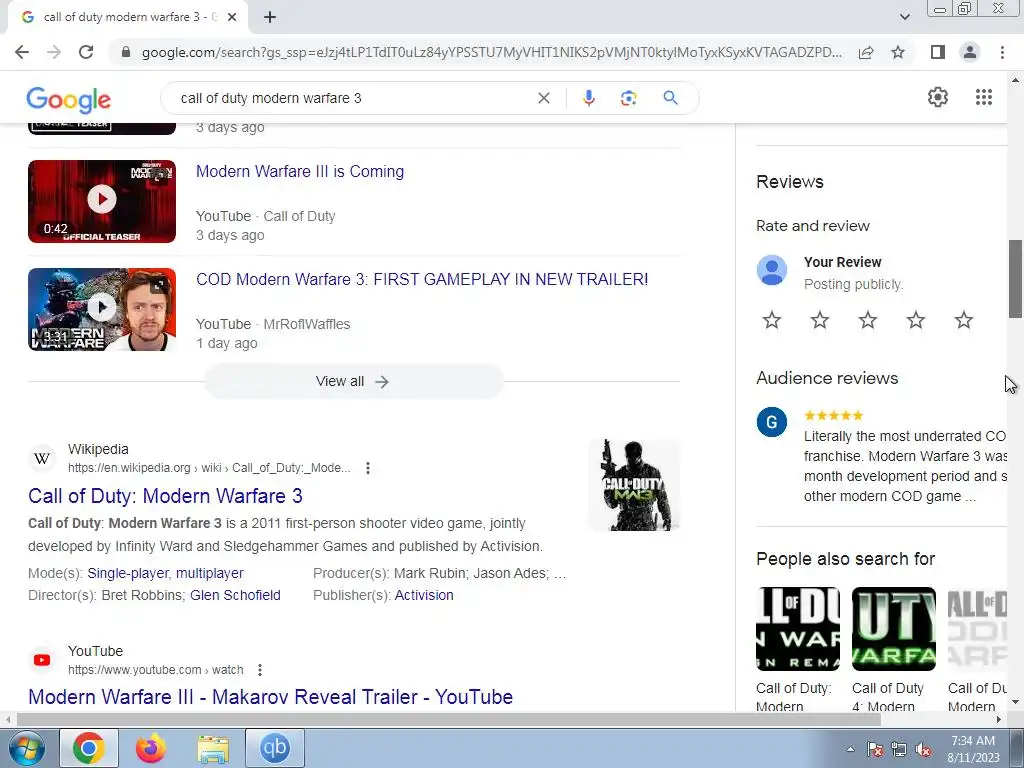Click the search box with query text
The height and width of the screenshot is (768, 1024).
[353, 98]
